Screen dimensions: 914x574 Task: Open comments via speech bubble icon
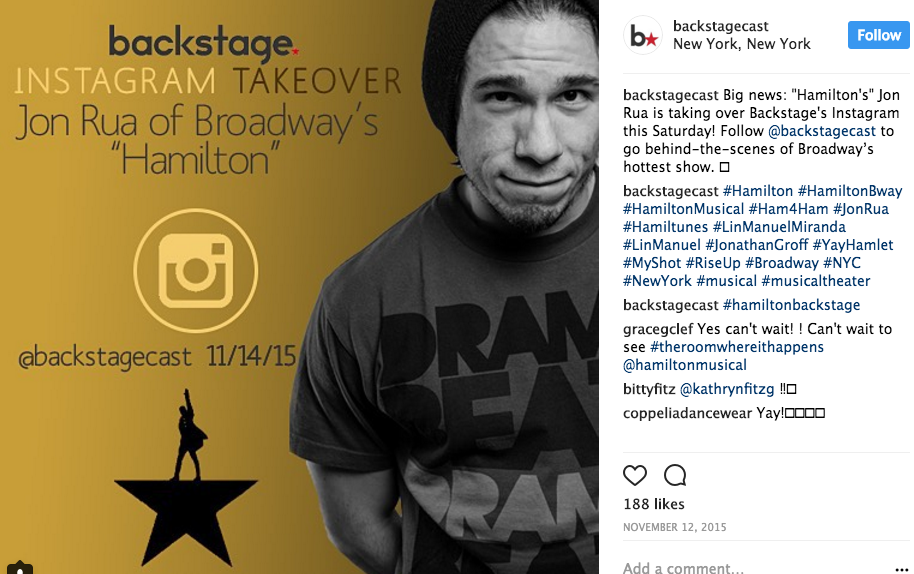point(675,476)
